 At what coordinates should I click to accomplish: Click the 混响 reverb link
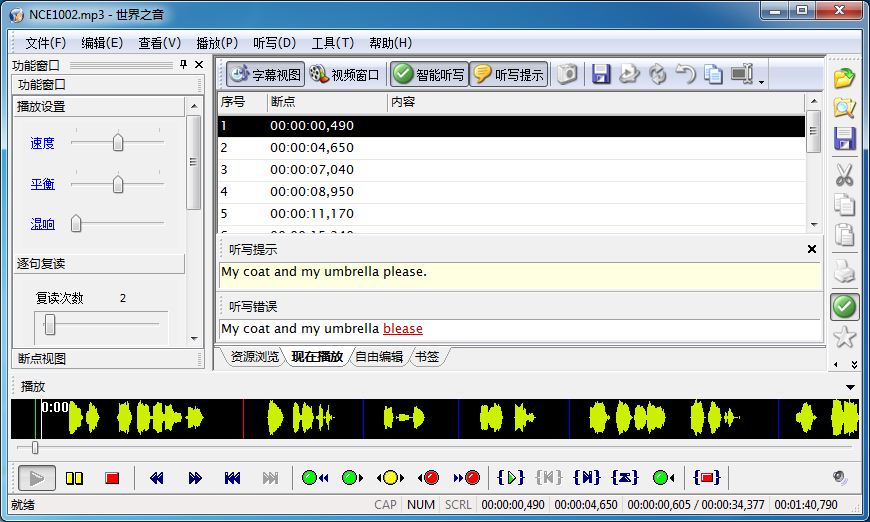pos(42,224)
